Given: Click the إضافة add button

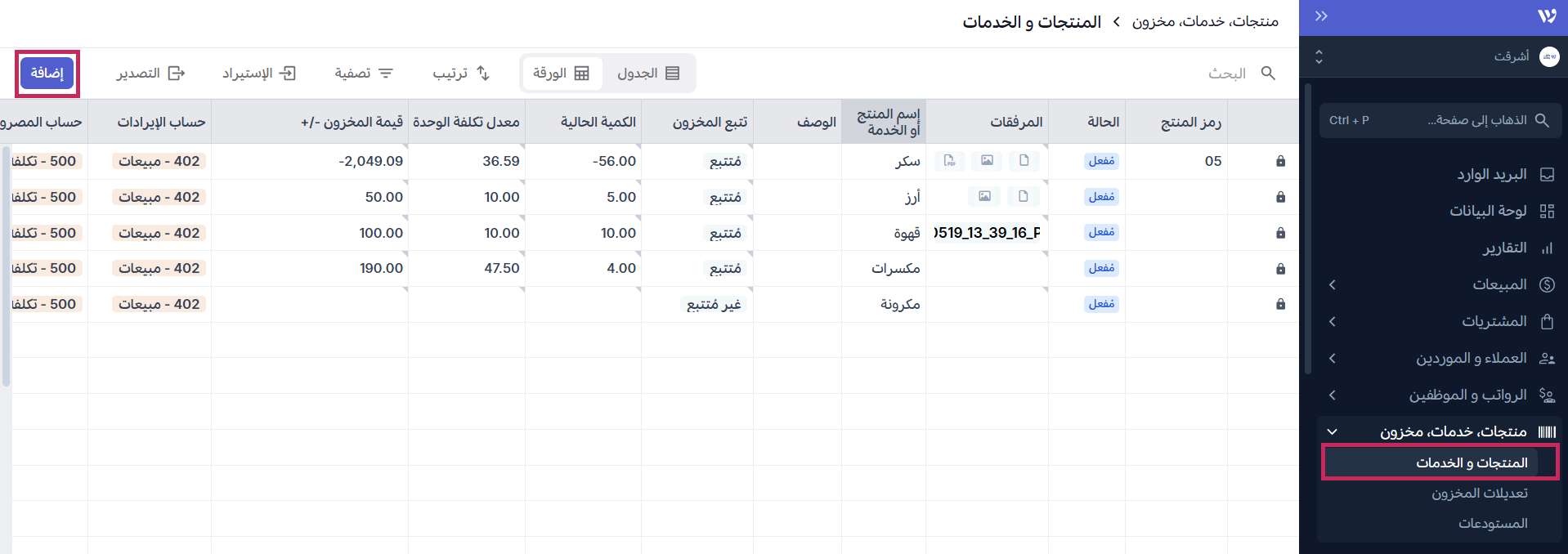Looking at the screenshot, I should coord(47,74).
